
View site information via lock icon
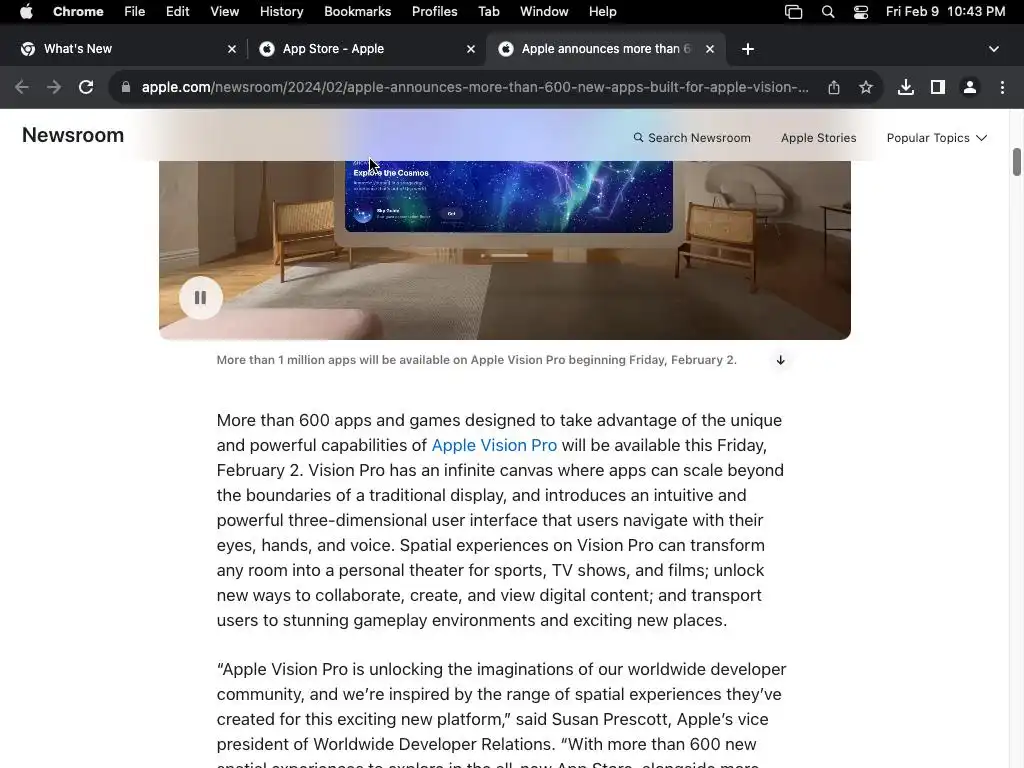(x=125, y=87)
